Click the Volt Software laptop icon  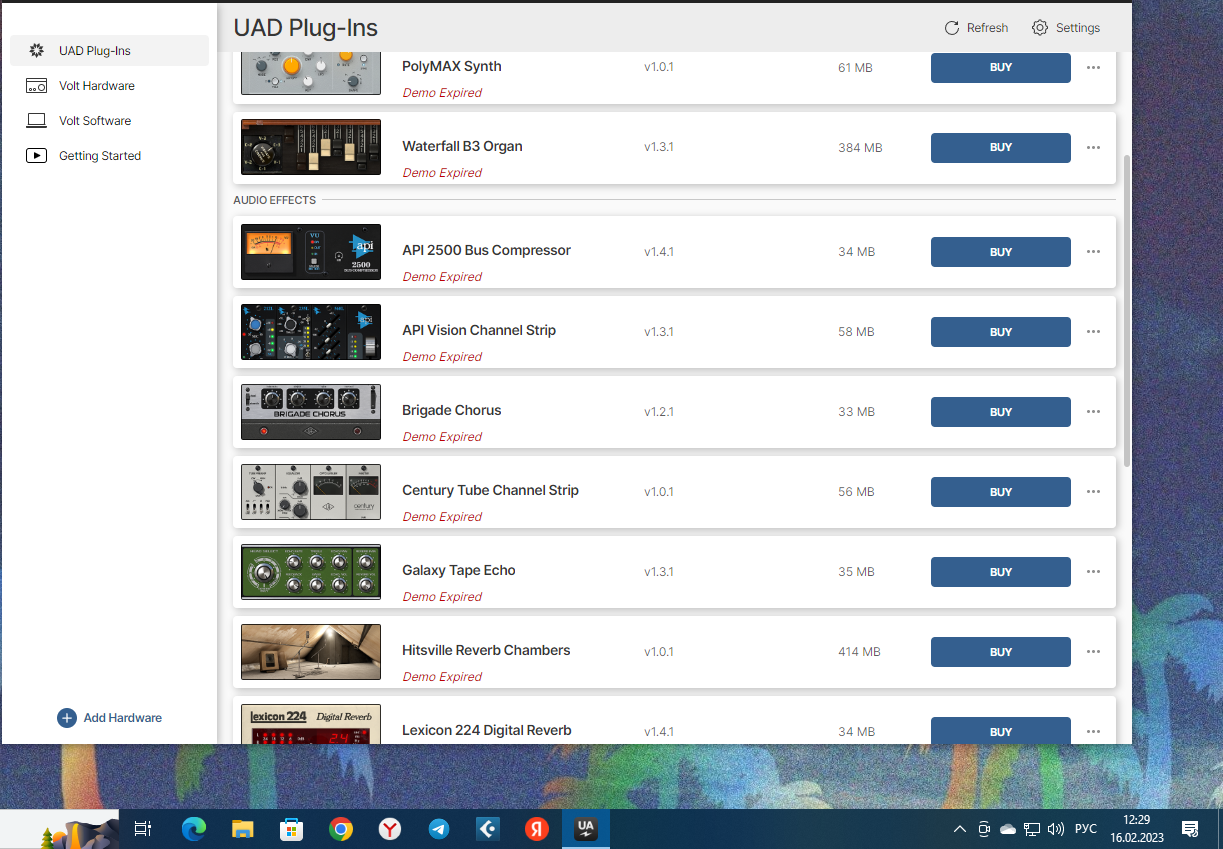[x=37, y=121]
